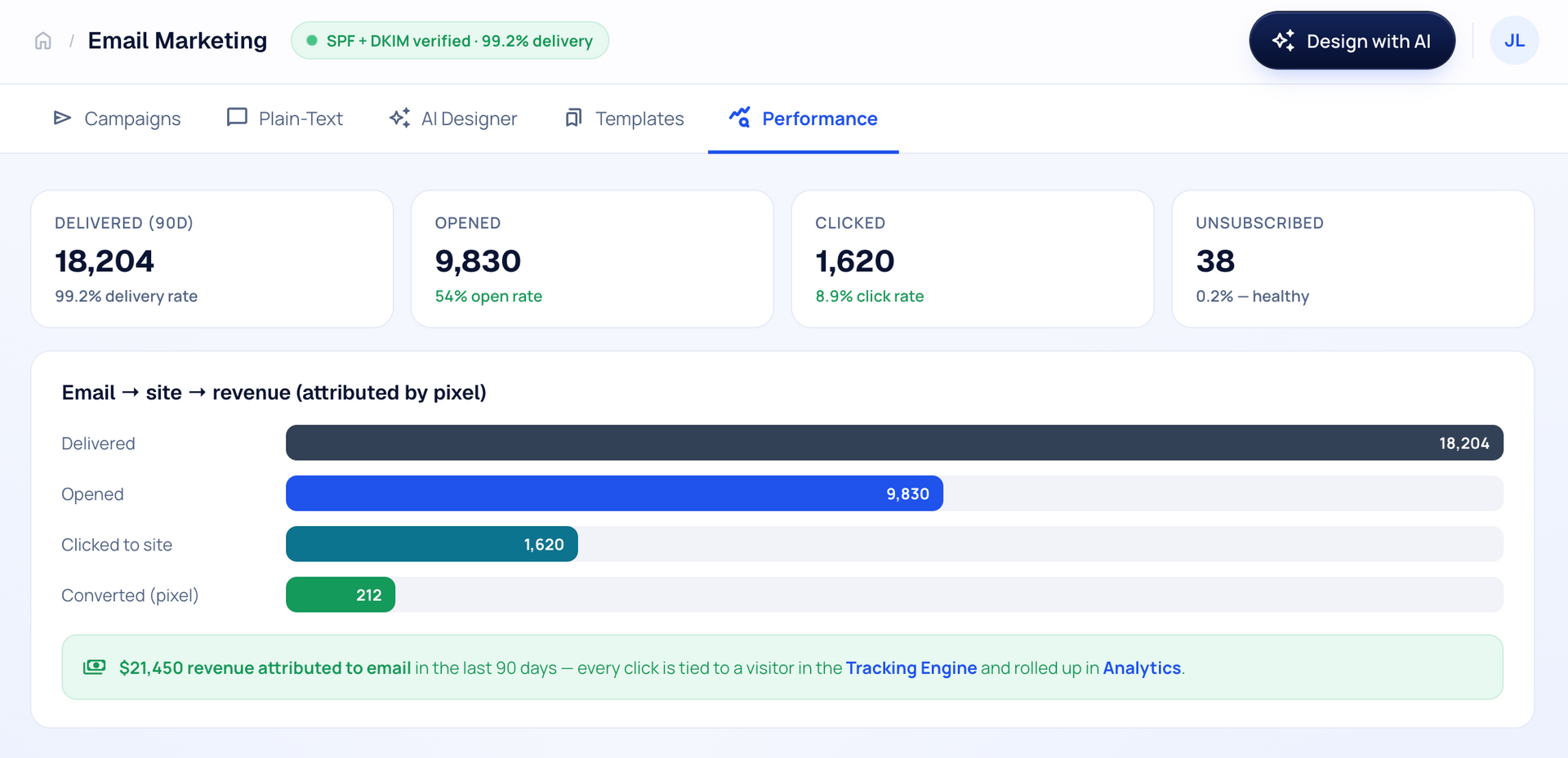This screenshot has height=758, width=1568.
Task: Click '$21,450 revenue attributed to email'
Action: tap(265, 668)
